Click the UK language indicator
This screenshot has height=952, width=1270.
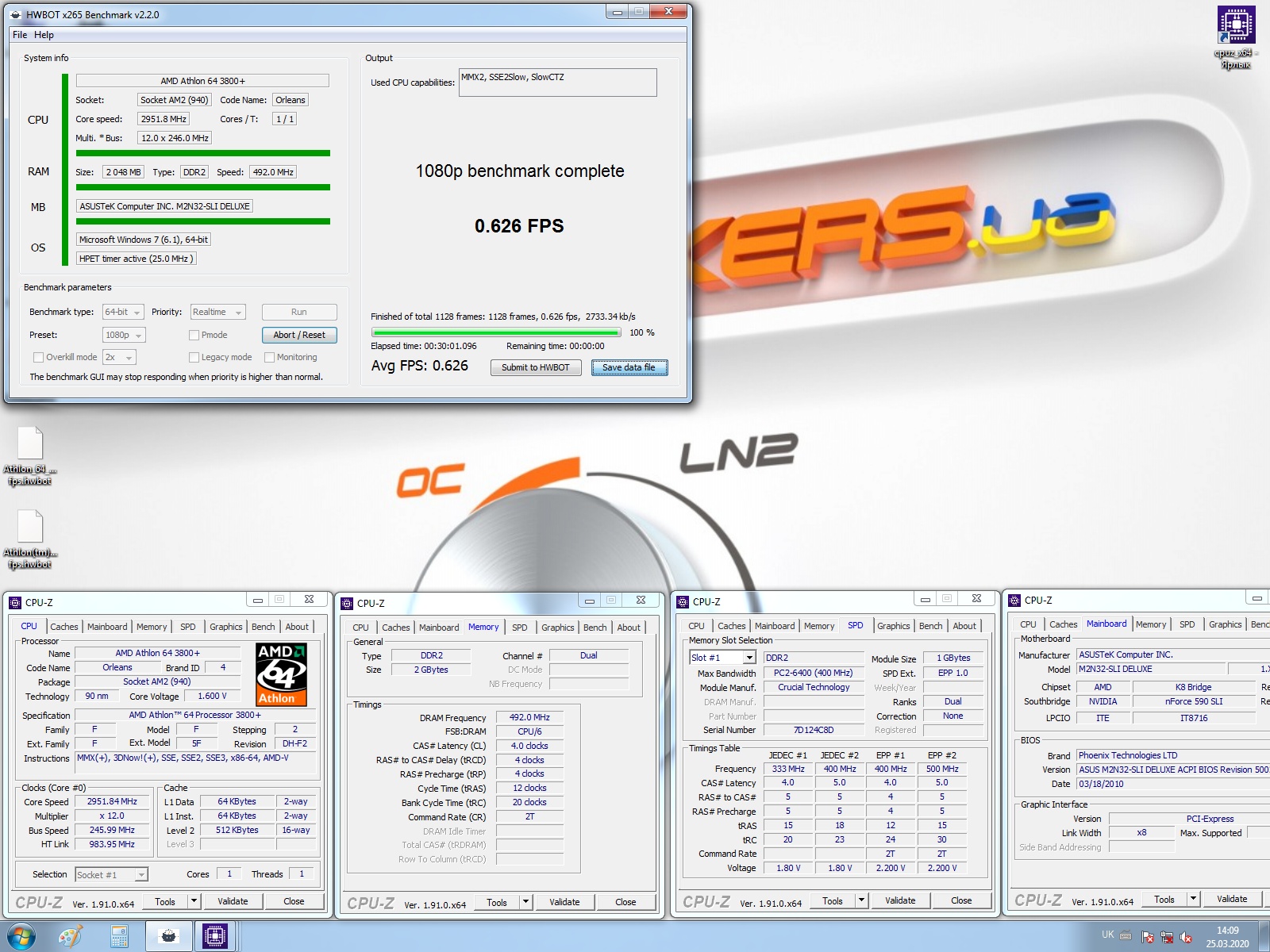[x=1107, y=935]
